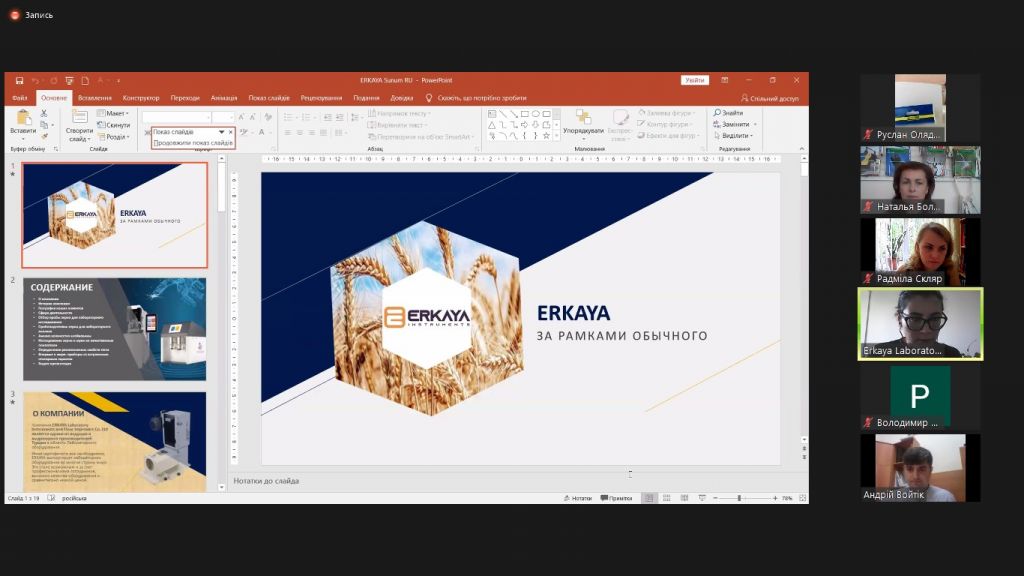Choose the oval shape in shapes gallery

(536, 114)
